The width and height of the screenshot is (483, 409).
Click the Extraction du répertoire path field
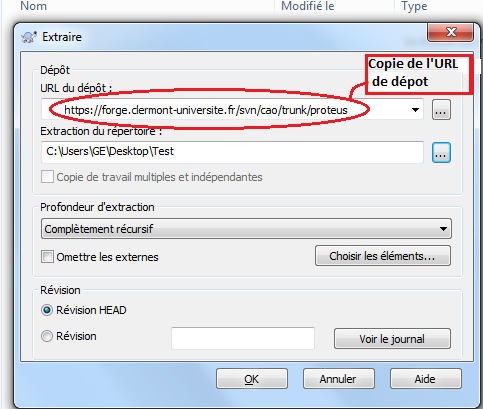[x=232, y=152]
